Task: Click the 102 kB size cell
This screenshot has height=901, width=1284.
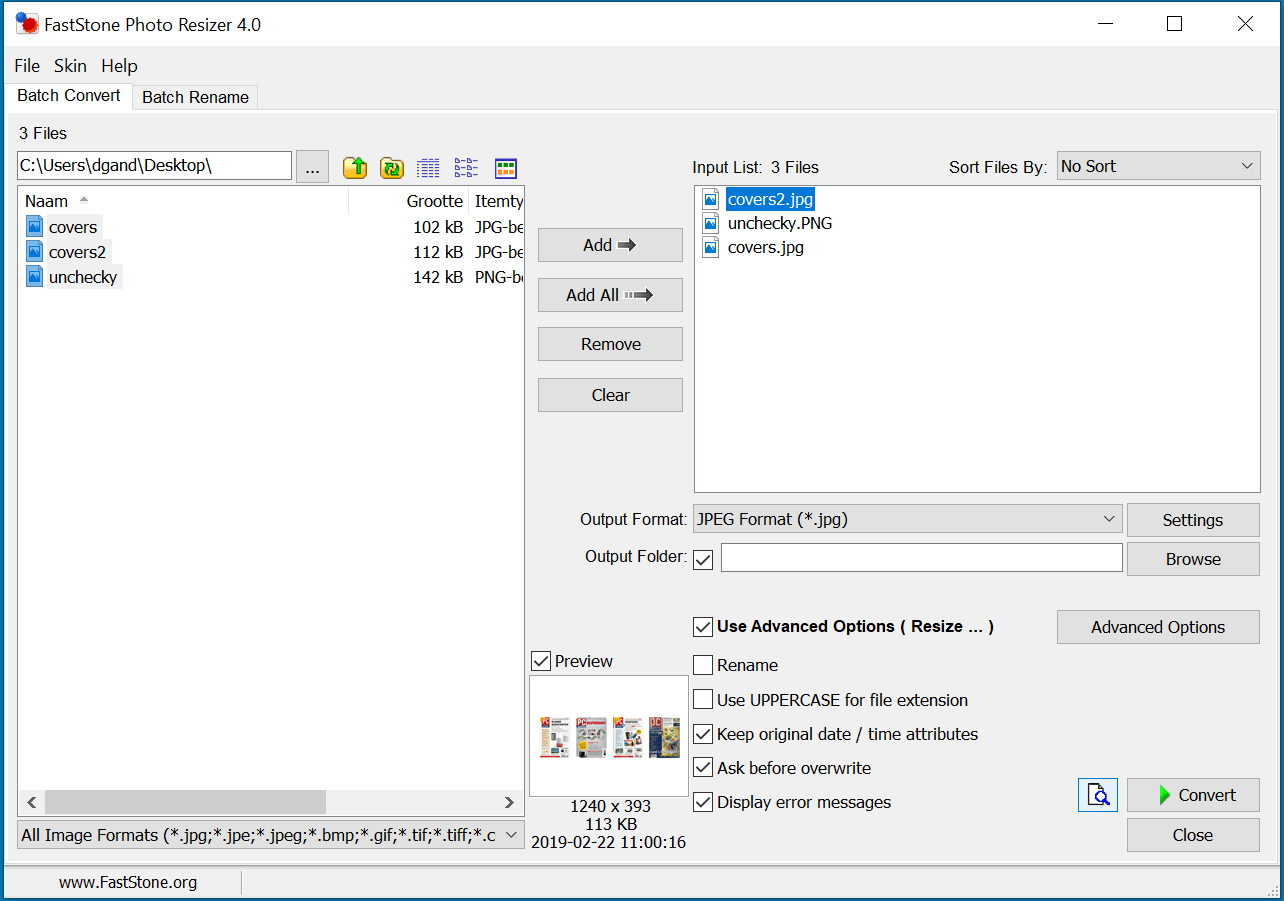Action: coord(438,227)
